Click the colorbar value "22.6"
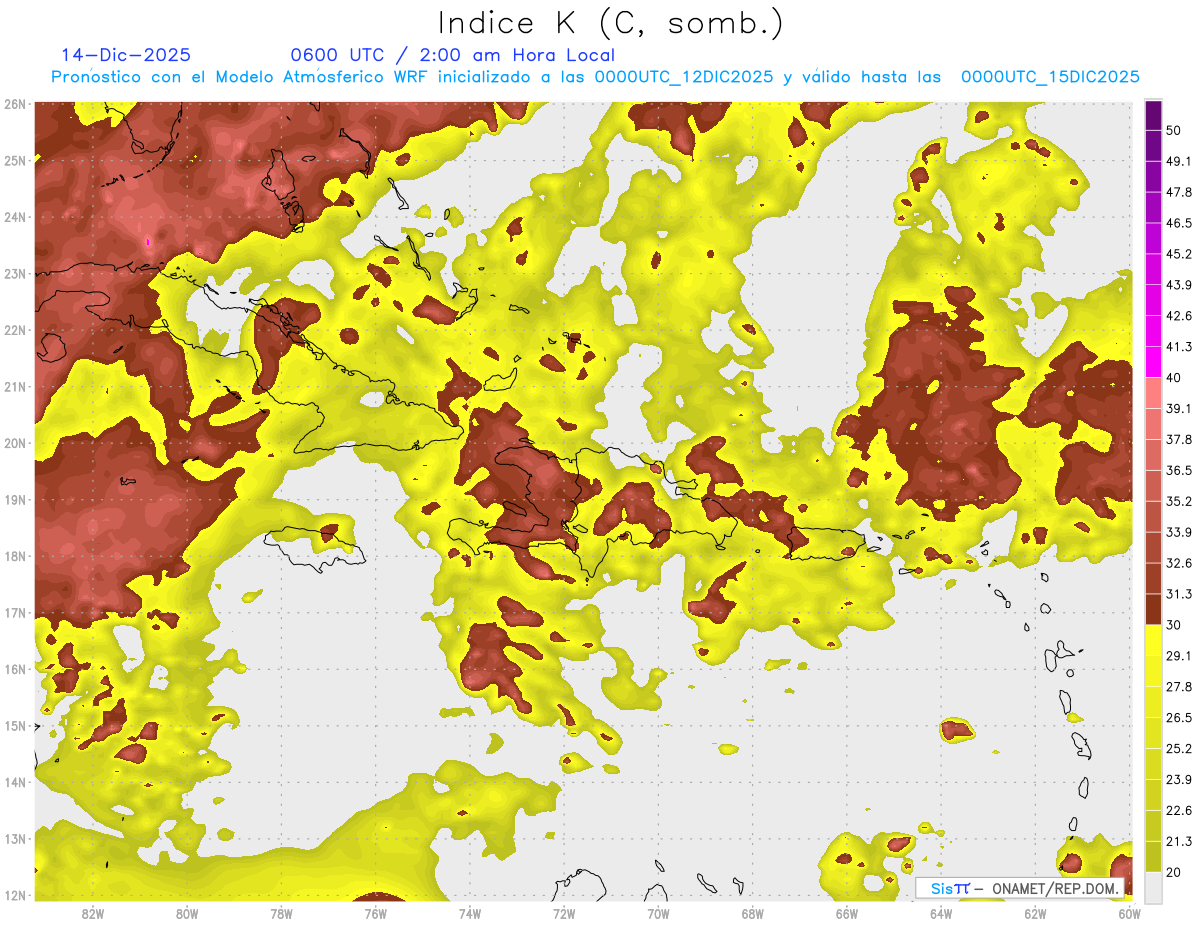1200x927 pixels. click(x=1179, y=810)
